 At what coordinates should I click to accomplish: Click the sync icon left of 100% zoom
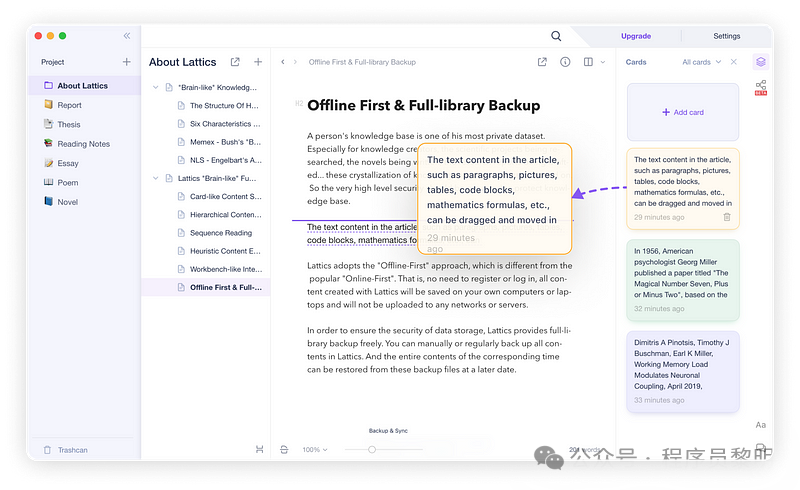284,450
